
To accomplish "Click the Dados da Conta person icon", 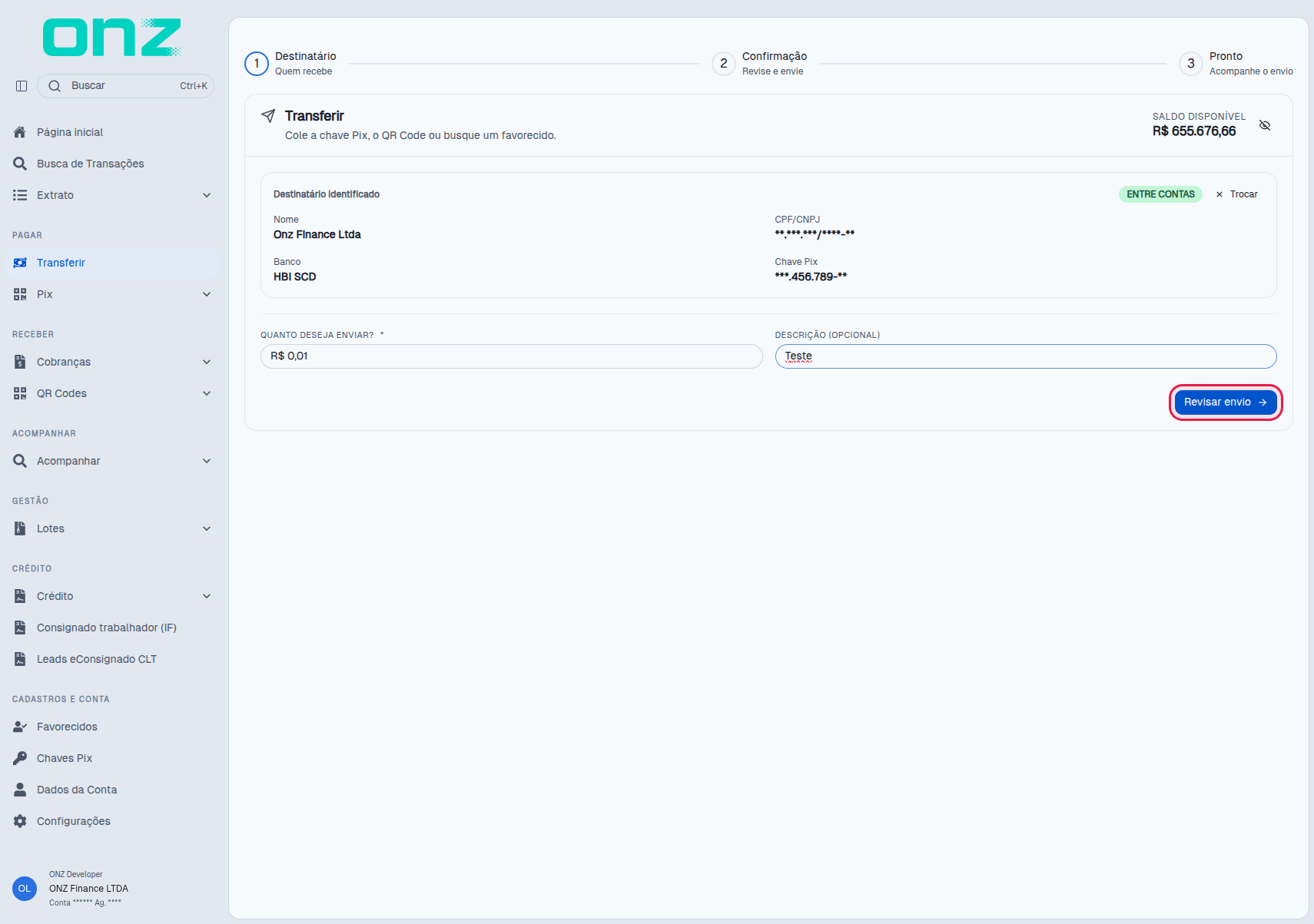I will (20, 790).
